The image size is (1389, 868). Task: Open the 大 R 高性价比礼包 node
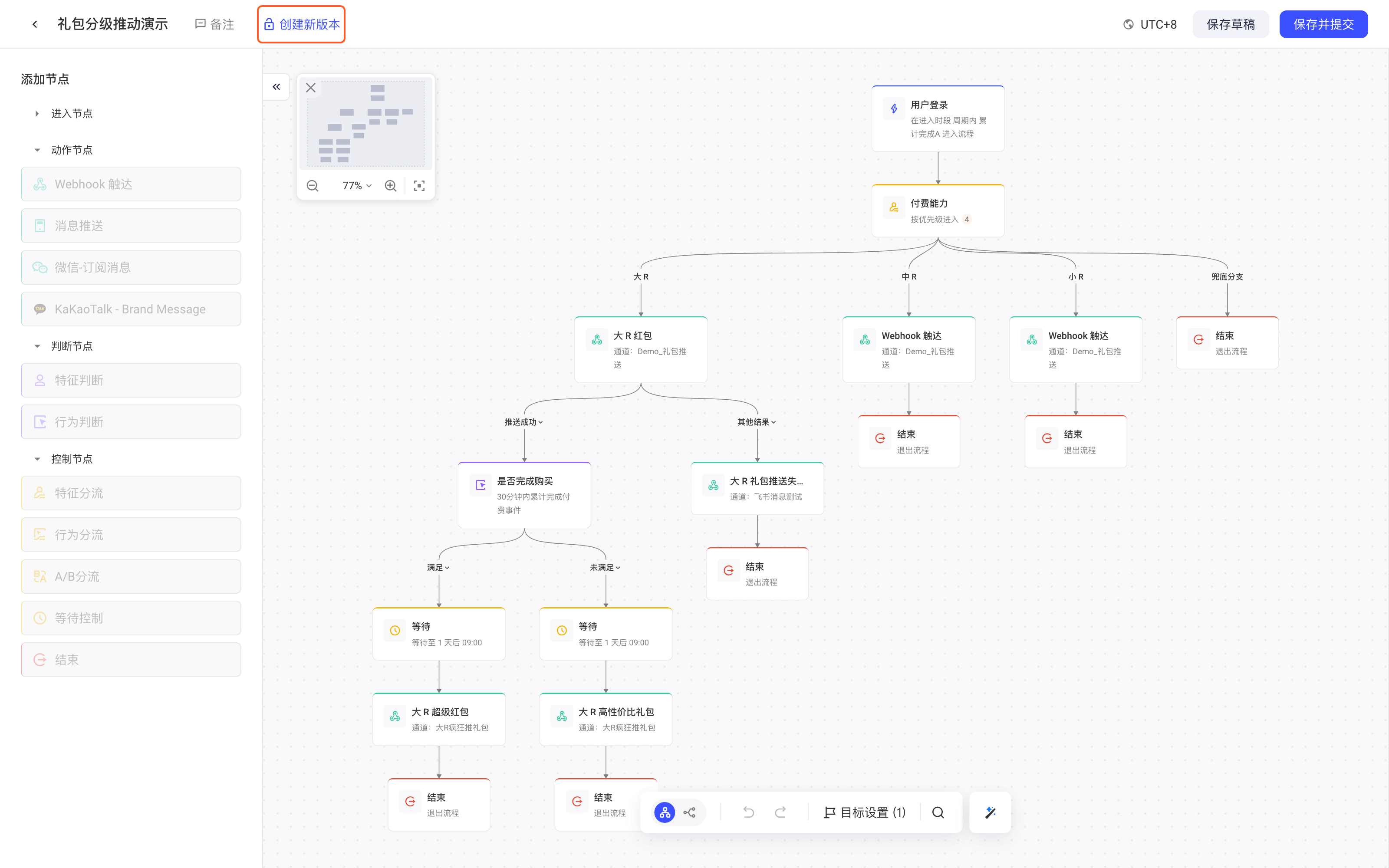point(606,719)
